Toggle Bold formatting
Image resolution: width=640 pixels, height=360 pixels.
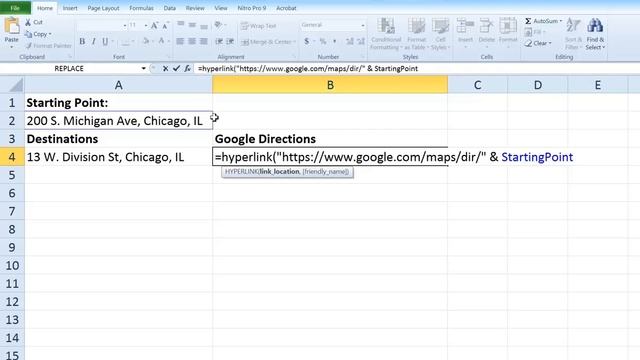(x=82, y=41)
